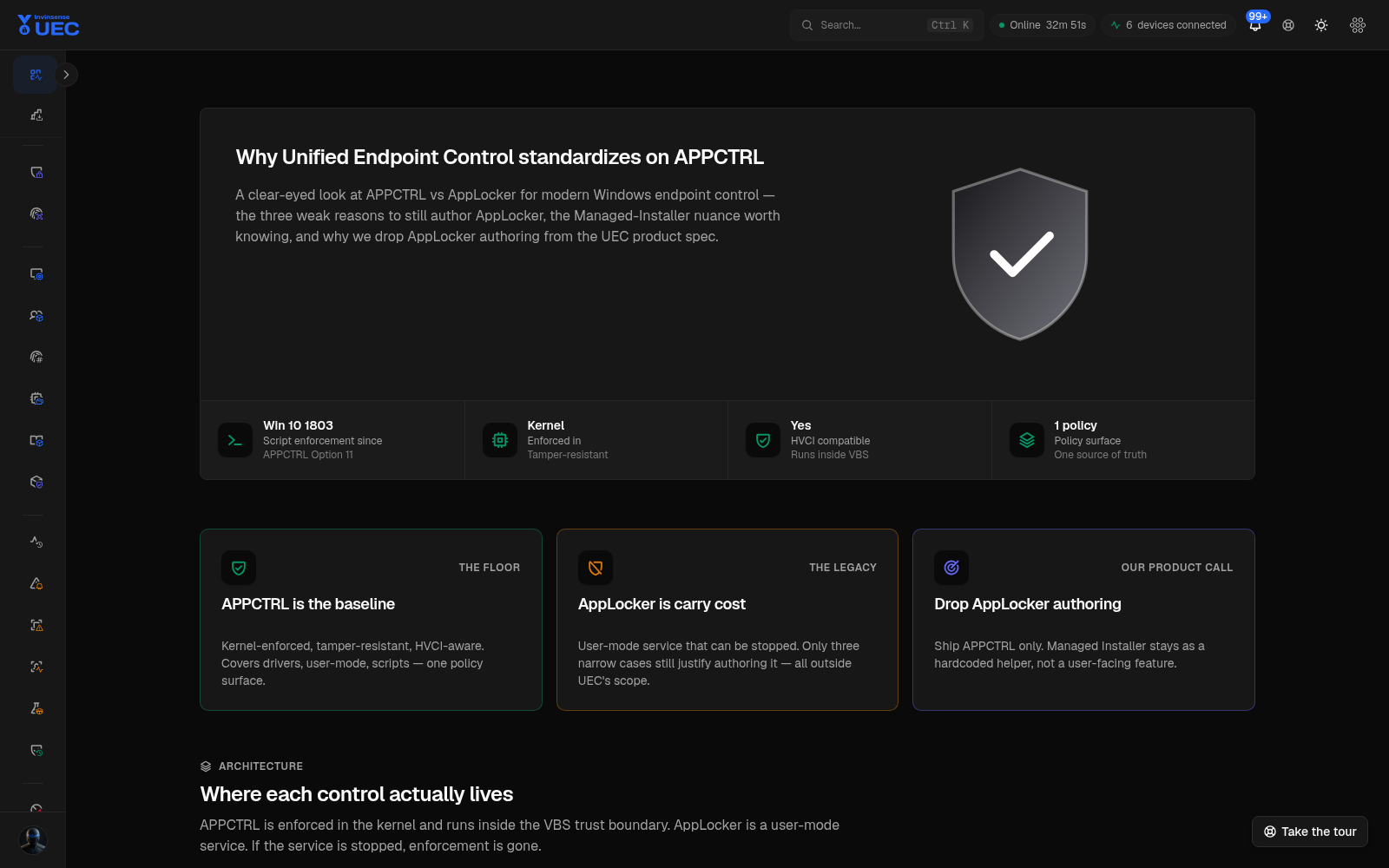The width and height of the screenshot is (1389, 868).
Task: Click the Take the tour button
Action: (1309, 832)
